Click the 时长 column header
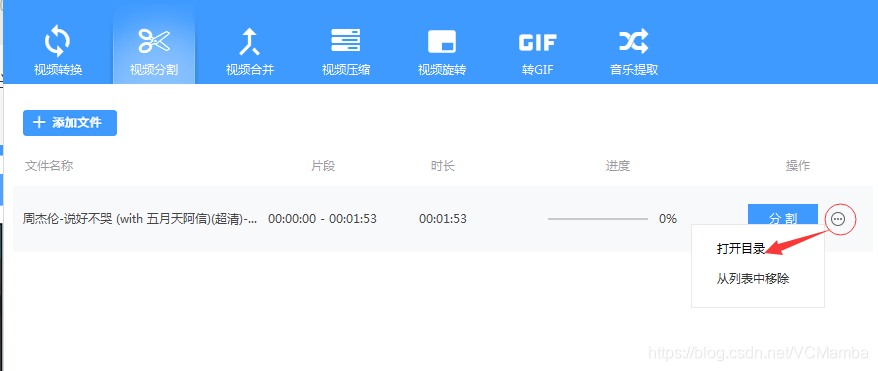This screenshot has height=371, width=878. point(442,166)
